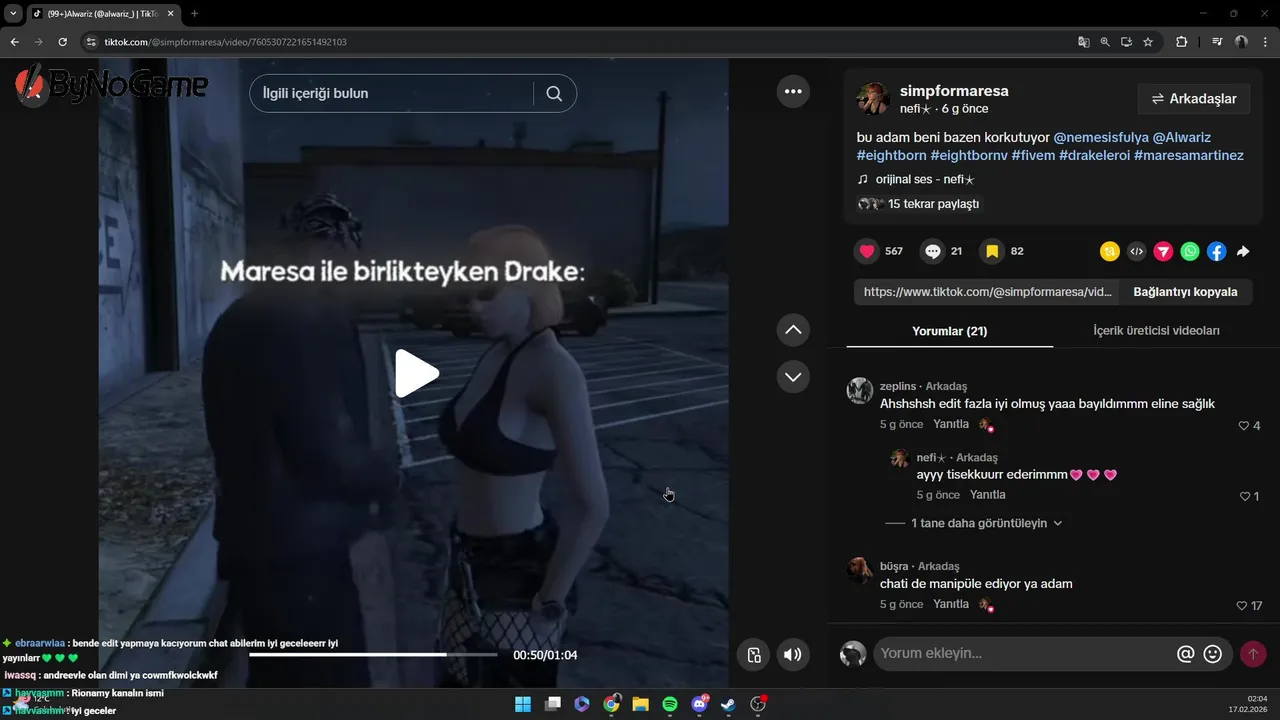Open Steam from taskbar
The width and height of the screenshot is (1280, 720).
[728, 704]
